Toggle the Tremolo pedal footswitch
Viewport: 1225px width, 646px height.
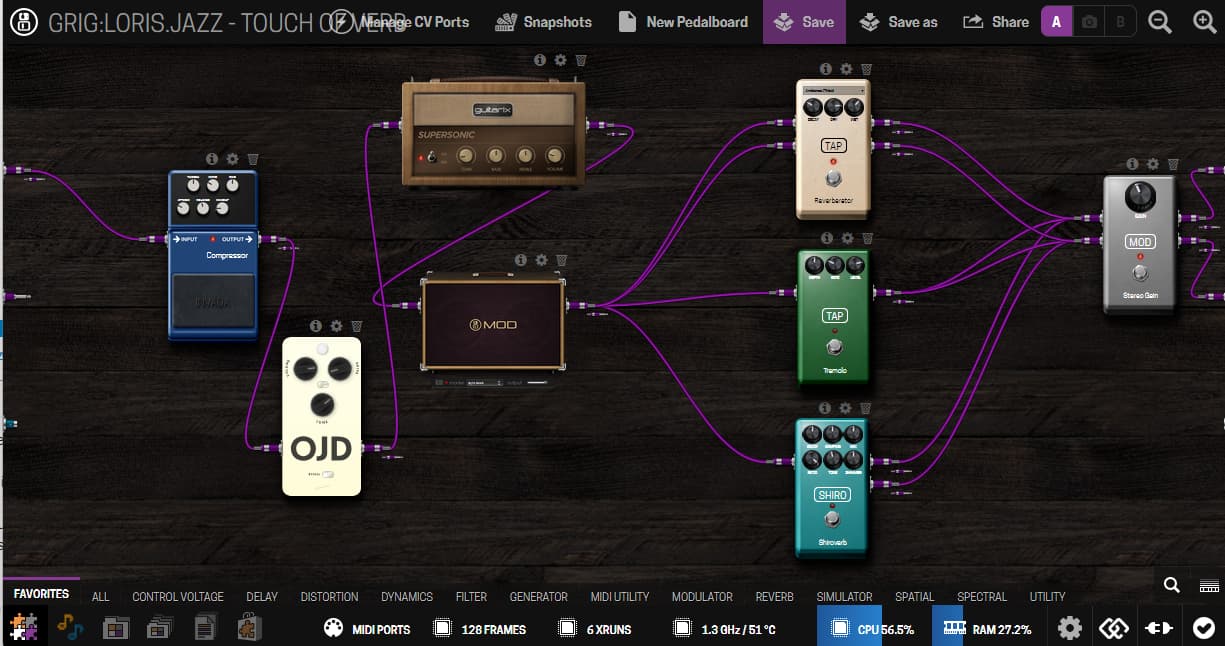(x=833, y=347)
